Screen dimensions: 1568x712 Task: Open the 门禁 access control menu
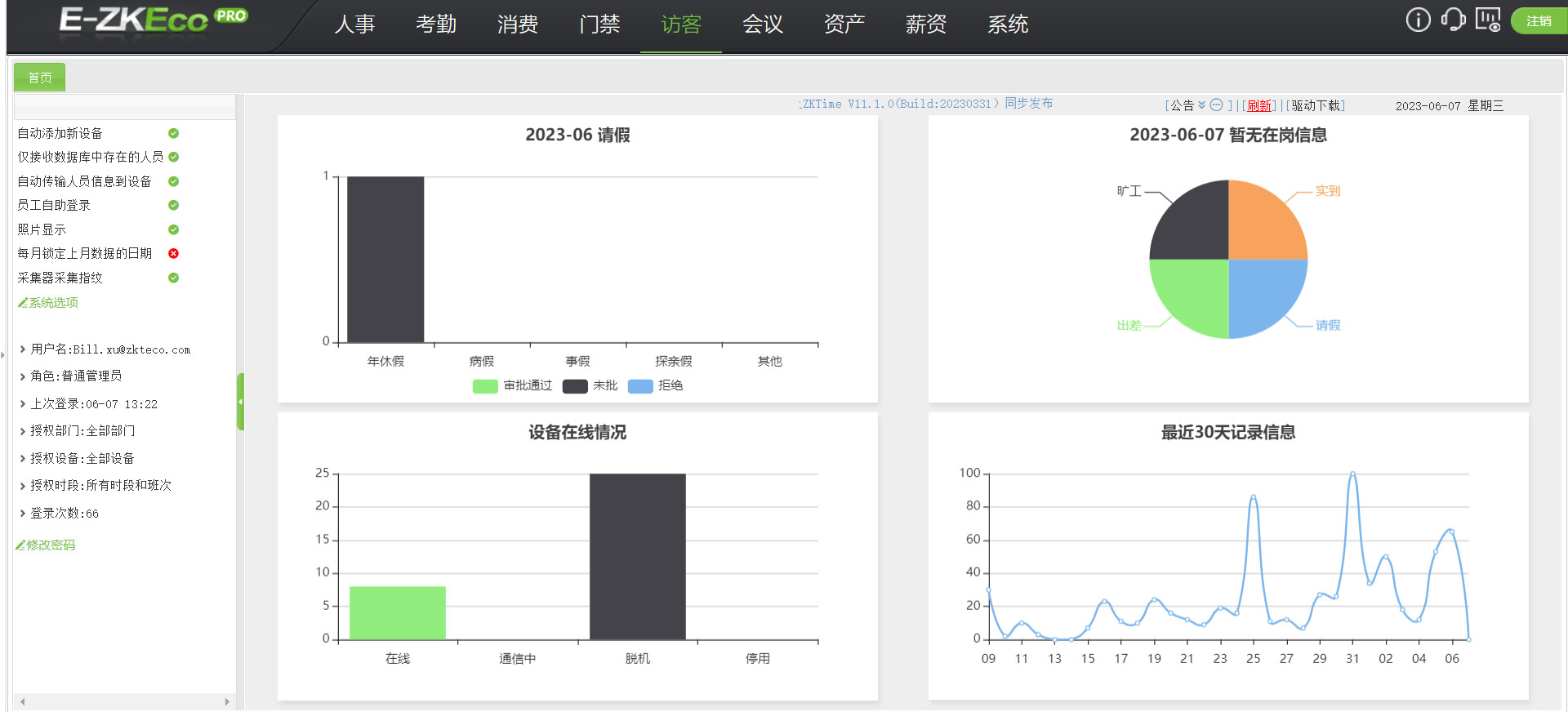(599, 24)
